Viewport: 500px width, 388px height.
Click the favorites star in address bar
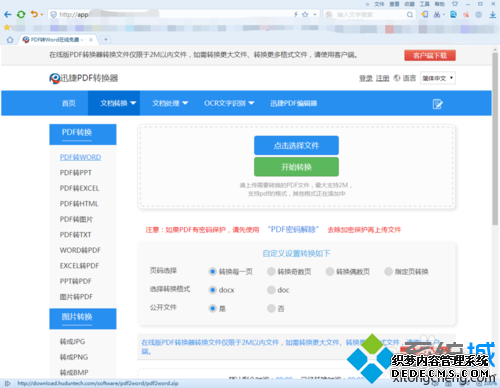point(305,14)
